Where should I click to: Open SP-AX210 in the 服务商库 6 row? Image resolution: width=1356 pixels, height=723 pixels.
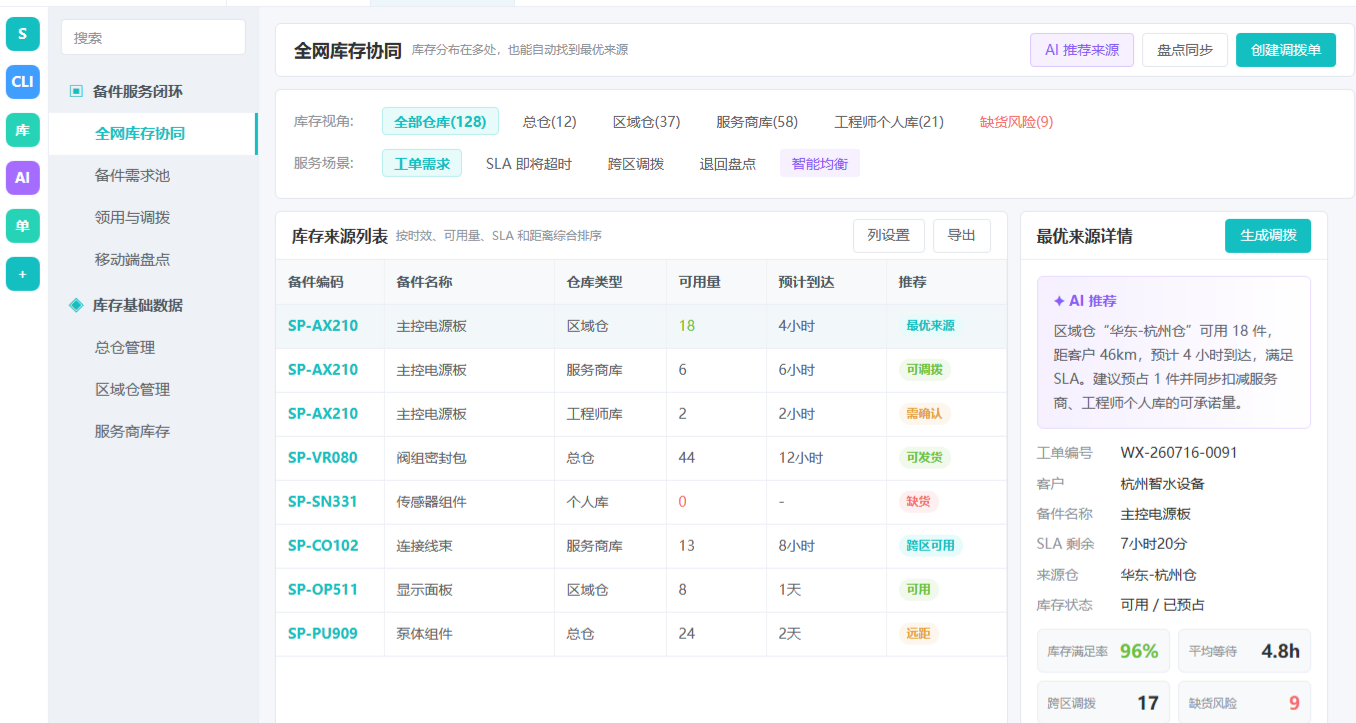click(x=323, y=370)
